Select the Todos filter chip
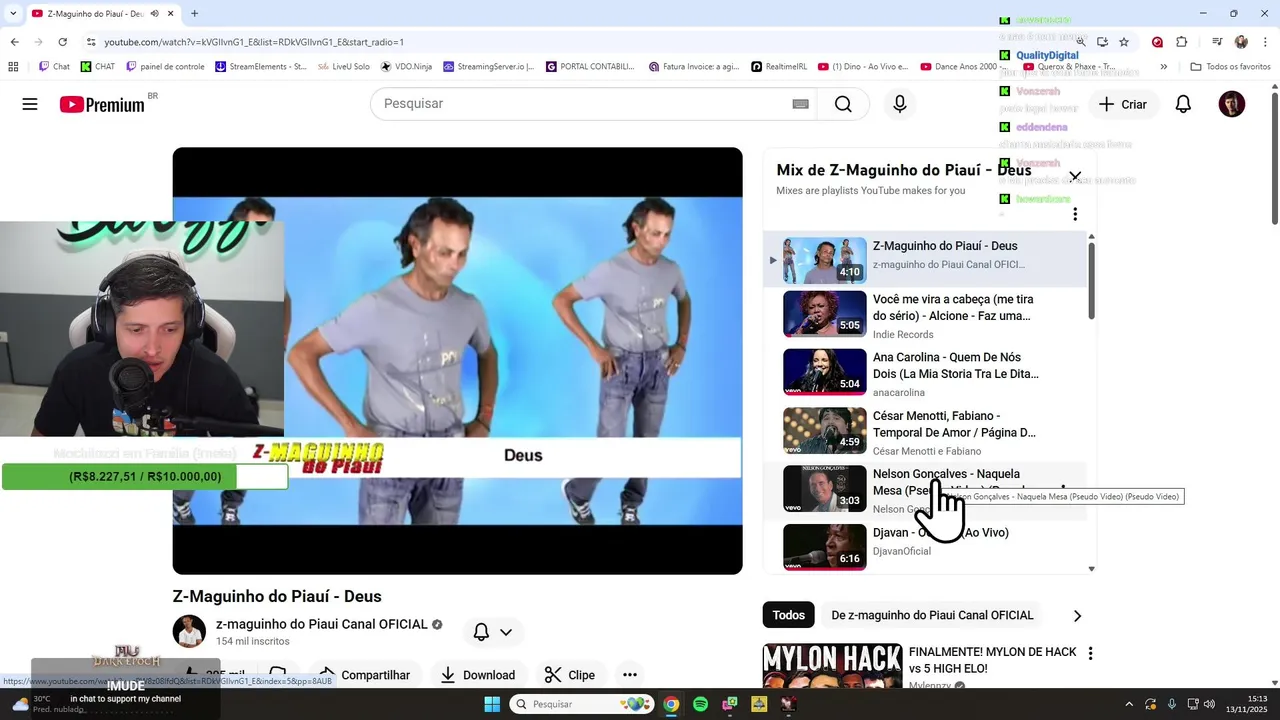The height and width of the screenshot is (720, 1280). pyautogui.click(x=788, y=615)
